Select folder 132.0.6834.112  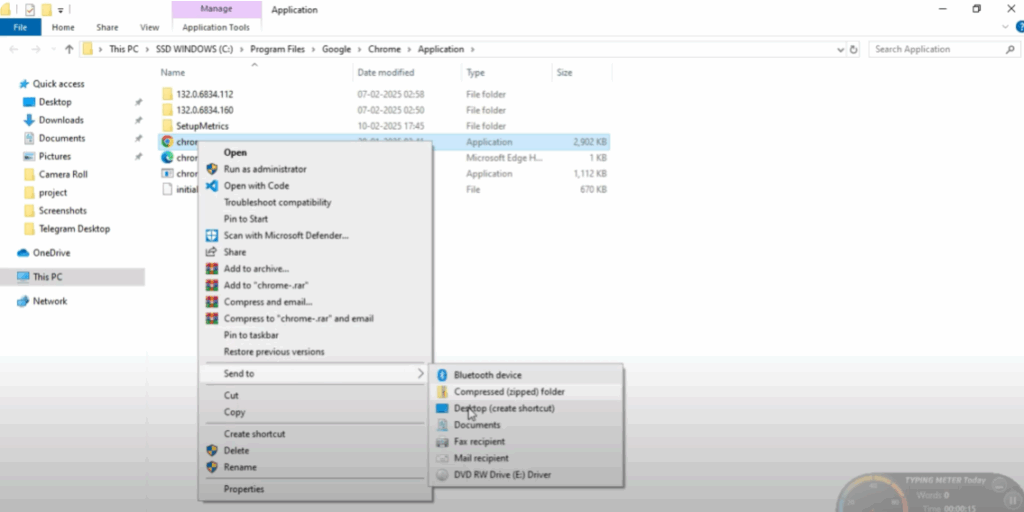click(204, 94)
